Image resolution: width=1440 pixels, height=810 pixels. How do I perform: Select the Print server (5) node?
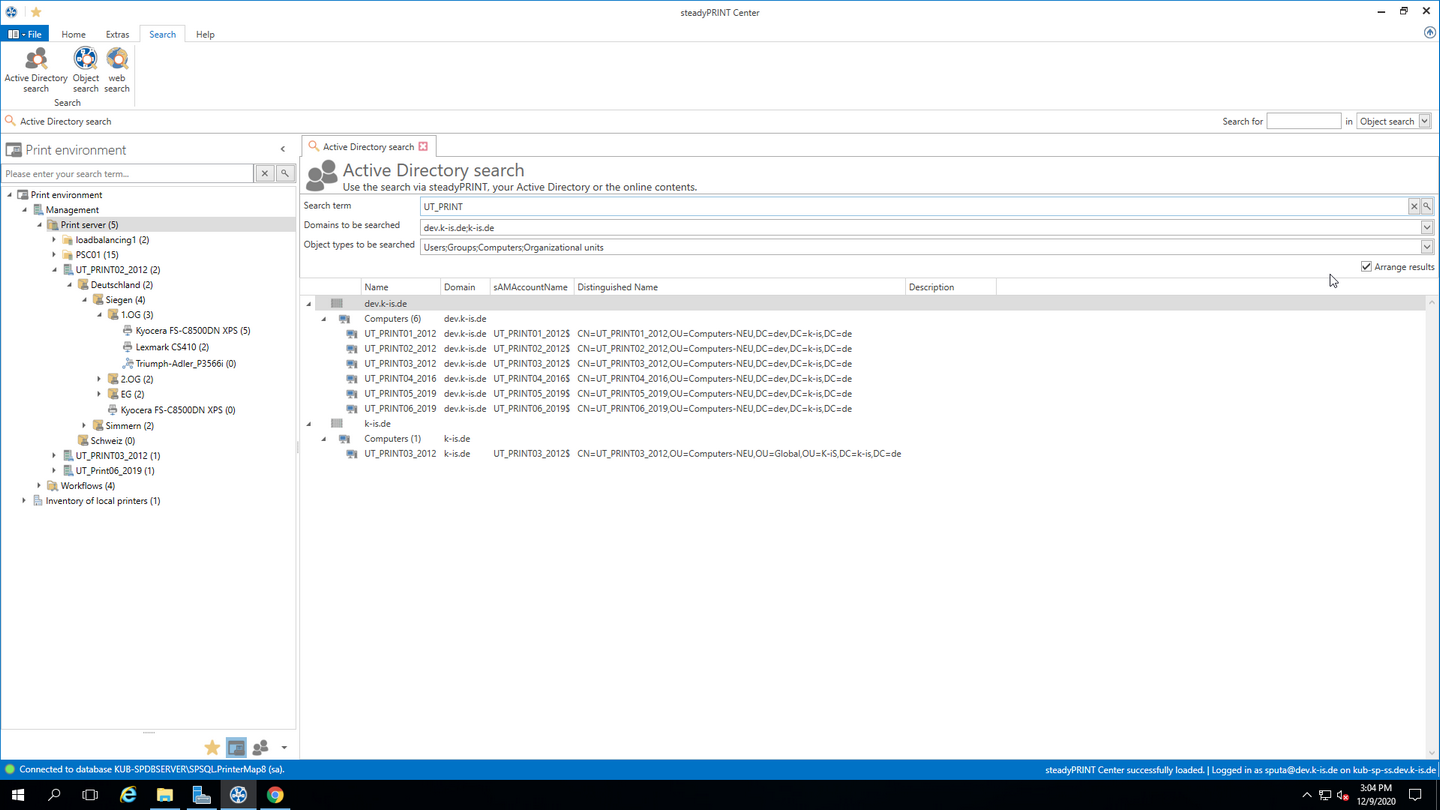tap(89, 225)
